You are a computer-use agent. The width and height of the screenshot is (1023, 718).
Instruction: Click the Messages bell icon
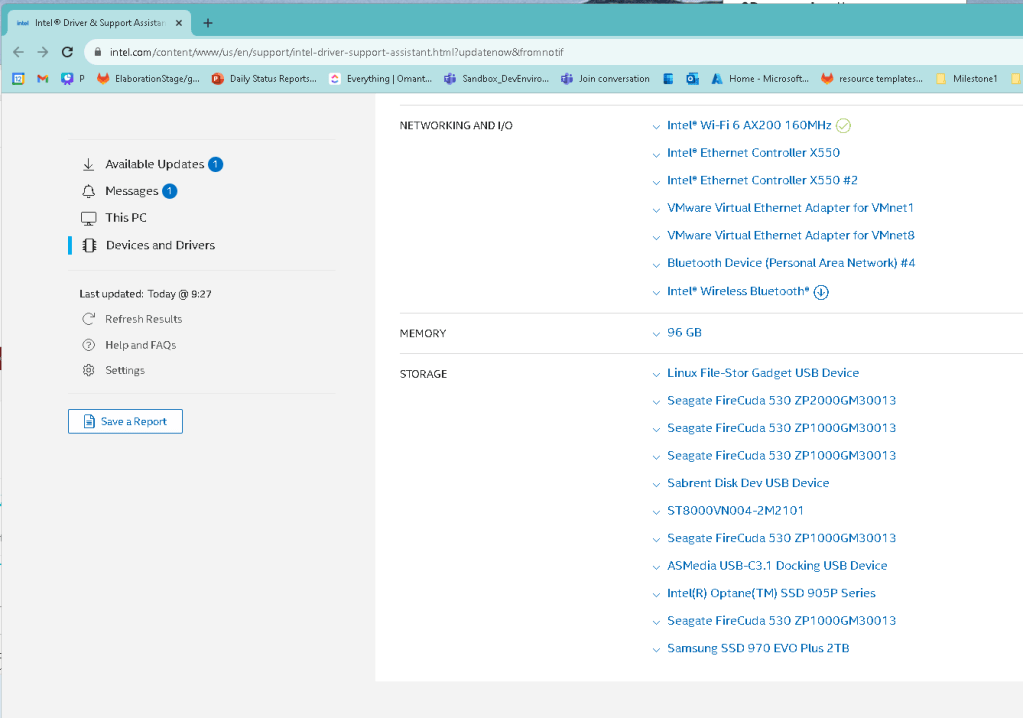coord(89,191)
